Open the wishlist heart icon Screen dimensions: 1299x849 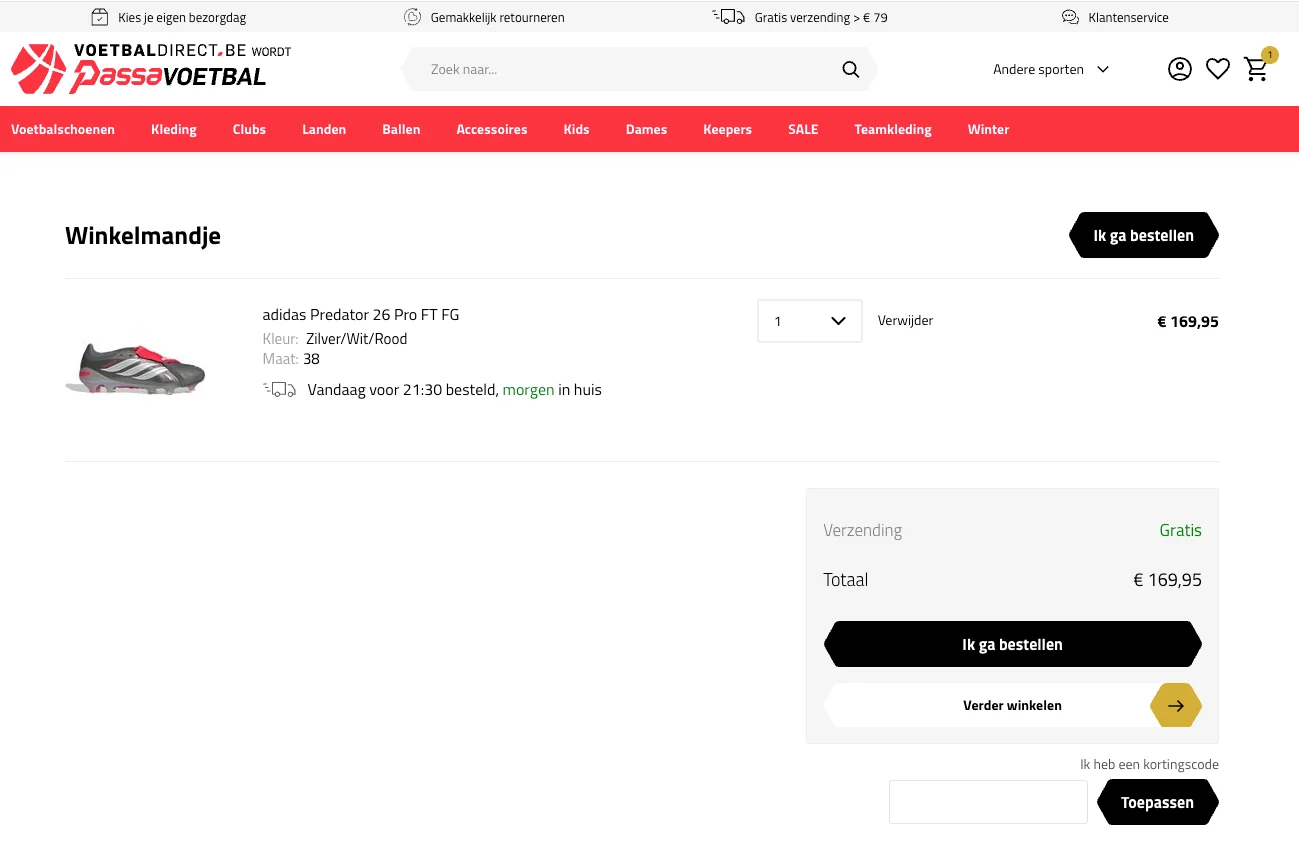point(1218,68)
